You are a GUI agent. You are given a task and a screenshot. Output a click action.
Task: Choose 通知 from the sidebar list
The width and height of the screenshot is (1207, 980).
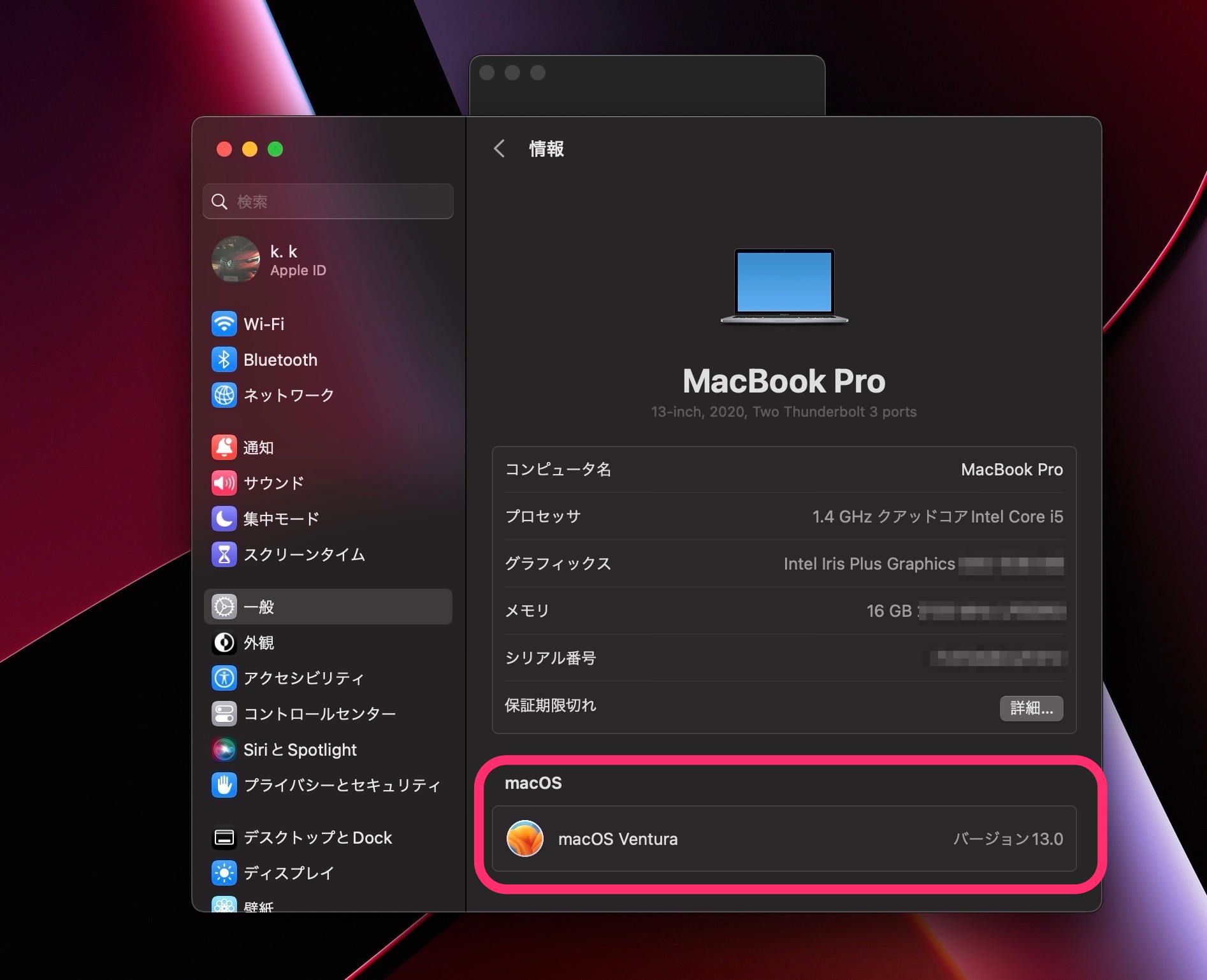point(259,447)
